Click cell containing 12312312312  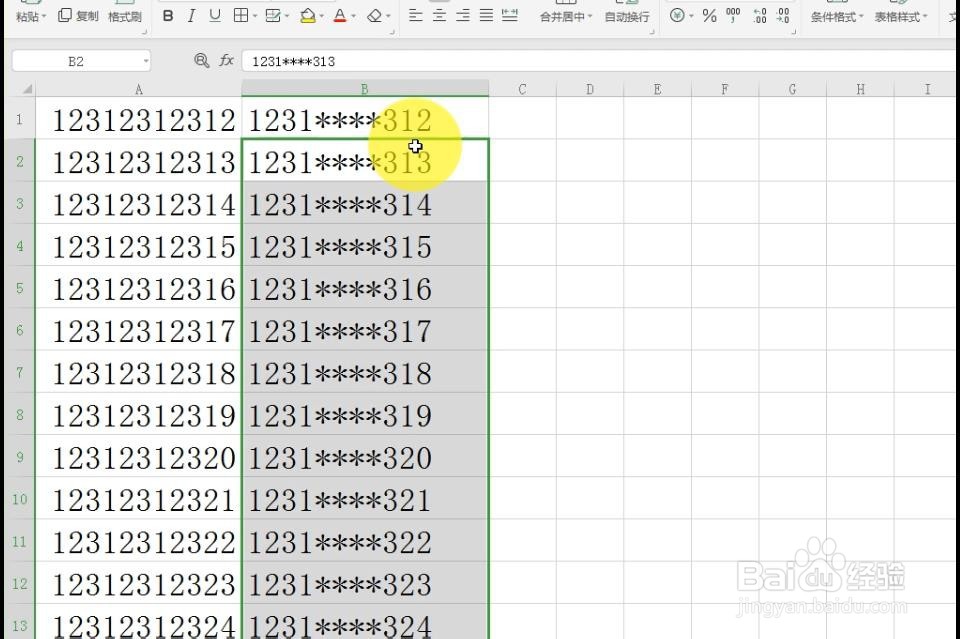pos(139,119)
